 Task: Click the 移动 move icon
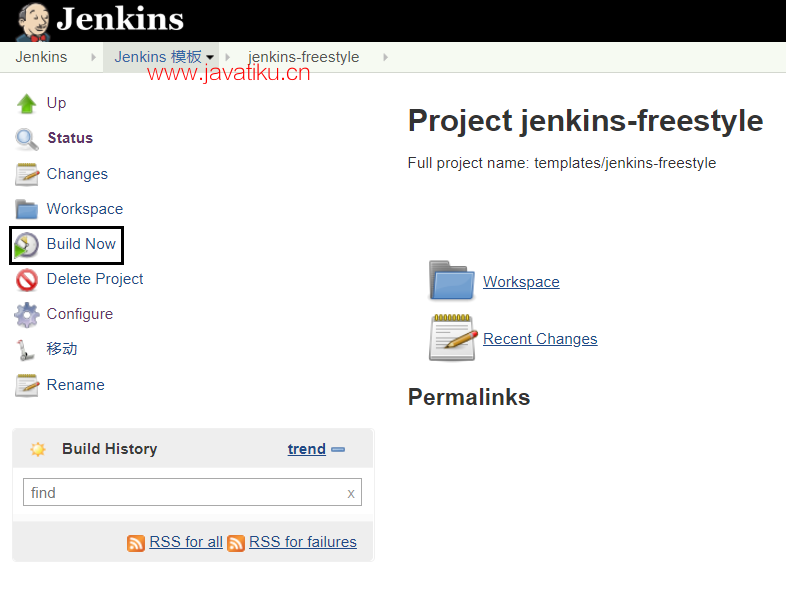click(25, 350)
